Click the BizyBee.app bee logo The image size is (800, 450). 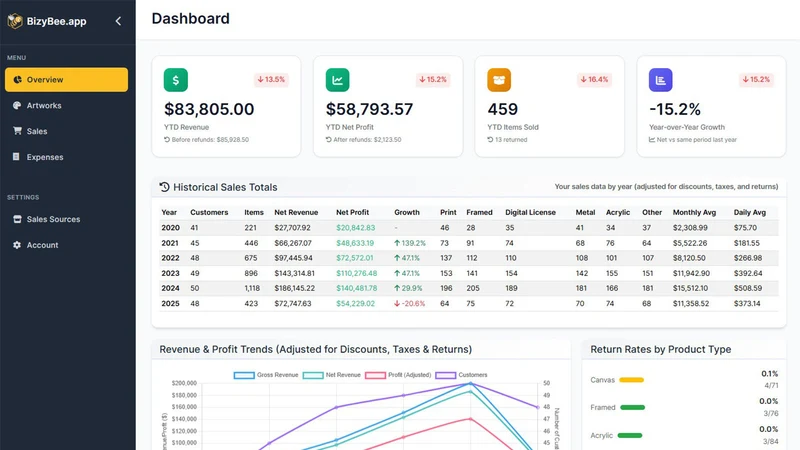coord(15,21)
